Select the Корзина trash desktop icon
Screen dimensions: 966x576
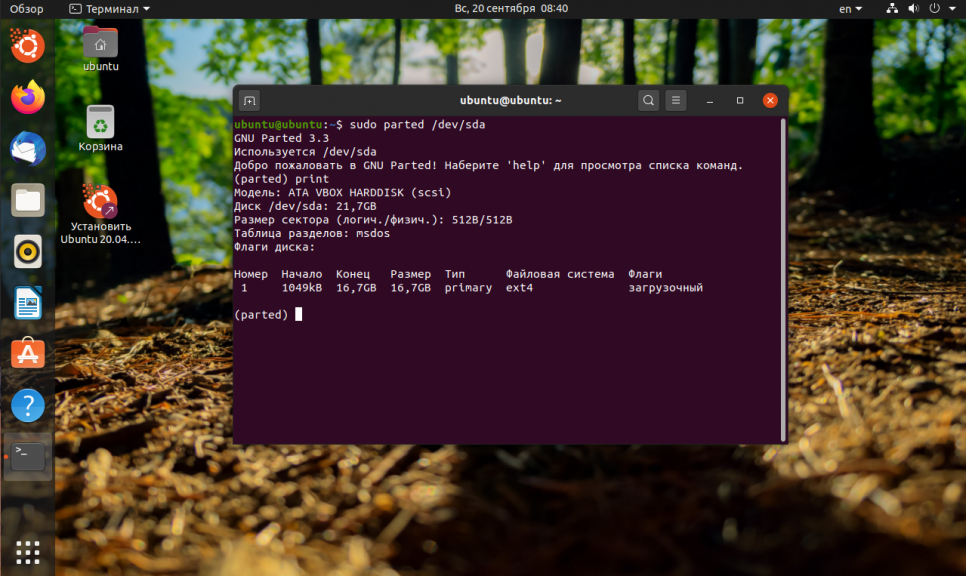pyautogui.click(x=100, y=122)
